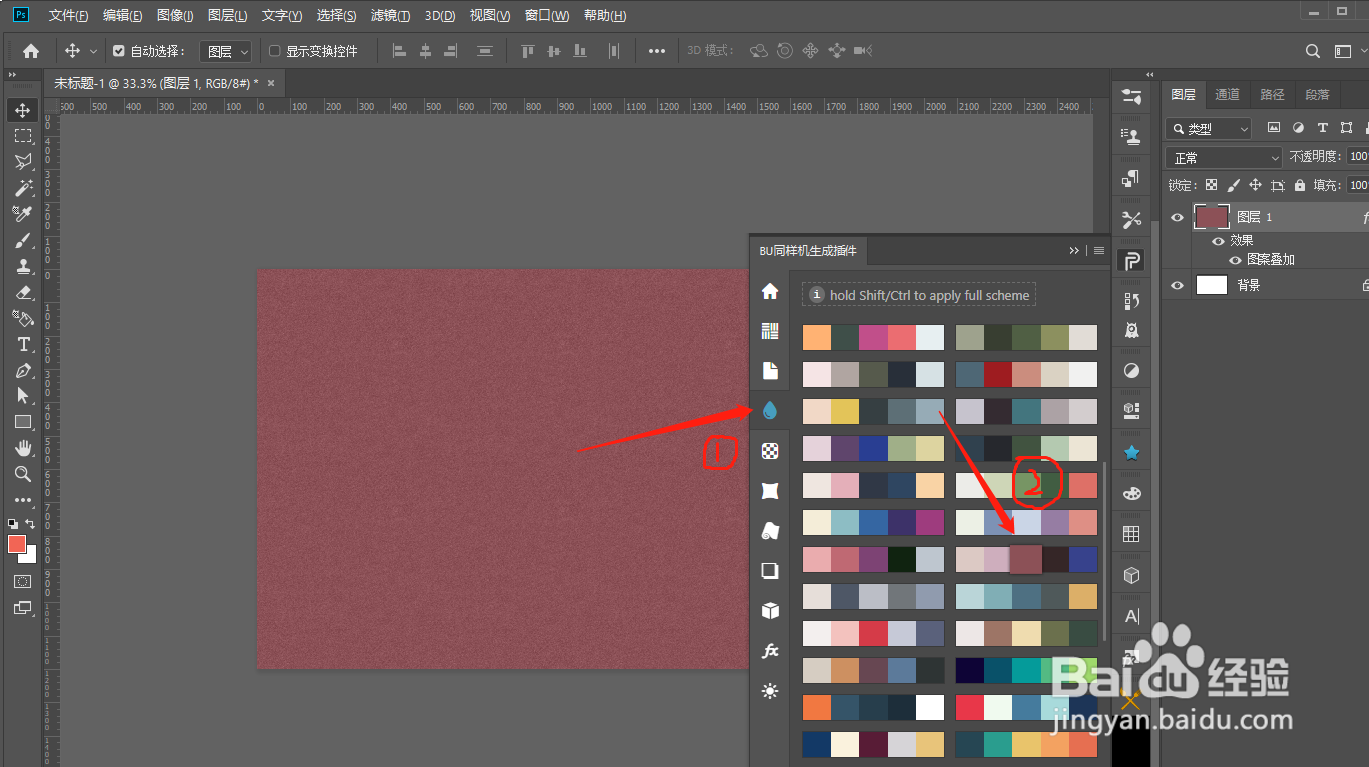This screenshot has height=767, width=1369.
Task: Open the Move tool preset picker arrow
Action: pyautogui.click(x=94, y=51)
